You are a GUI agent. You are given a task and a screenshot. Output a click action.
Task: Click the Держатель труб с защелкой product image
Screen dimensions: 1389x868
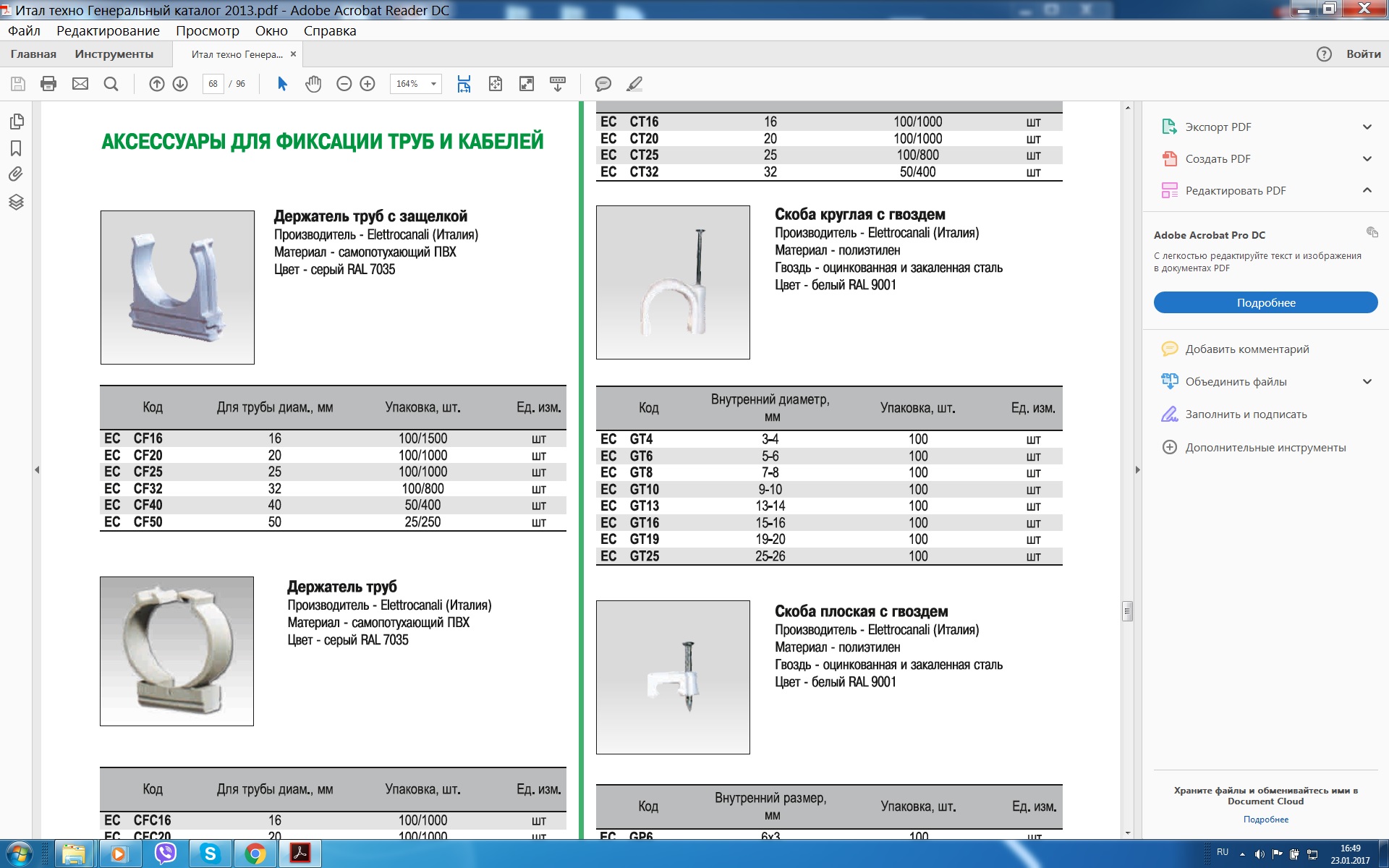pos(177,287)
